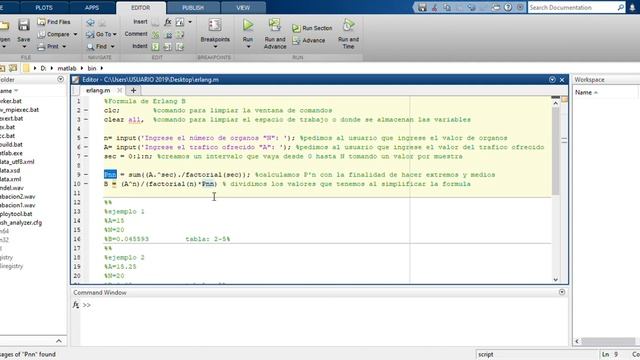
Task: Click the Go To icon
Action: (91, 35)
